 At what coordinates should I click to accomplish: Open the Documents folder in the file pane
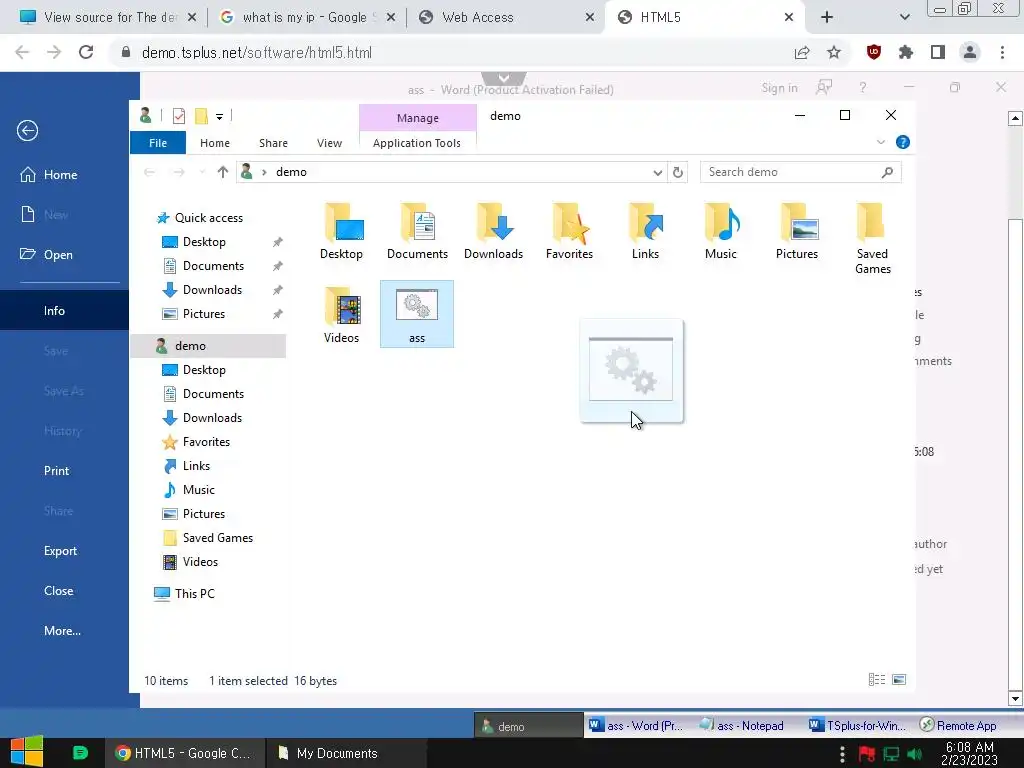417,232
